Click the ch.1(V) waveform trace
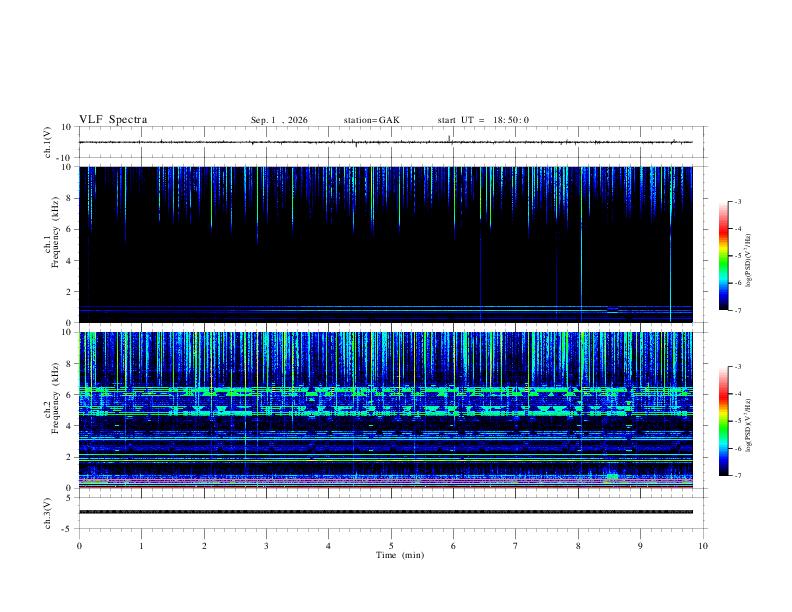 pyautogui.click(x=385, y=142)
